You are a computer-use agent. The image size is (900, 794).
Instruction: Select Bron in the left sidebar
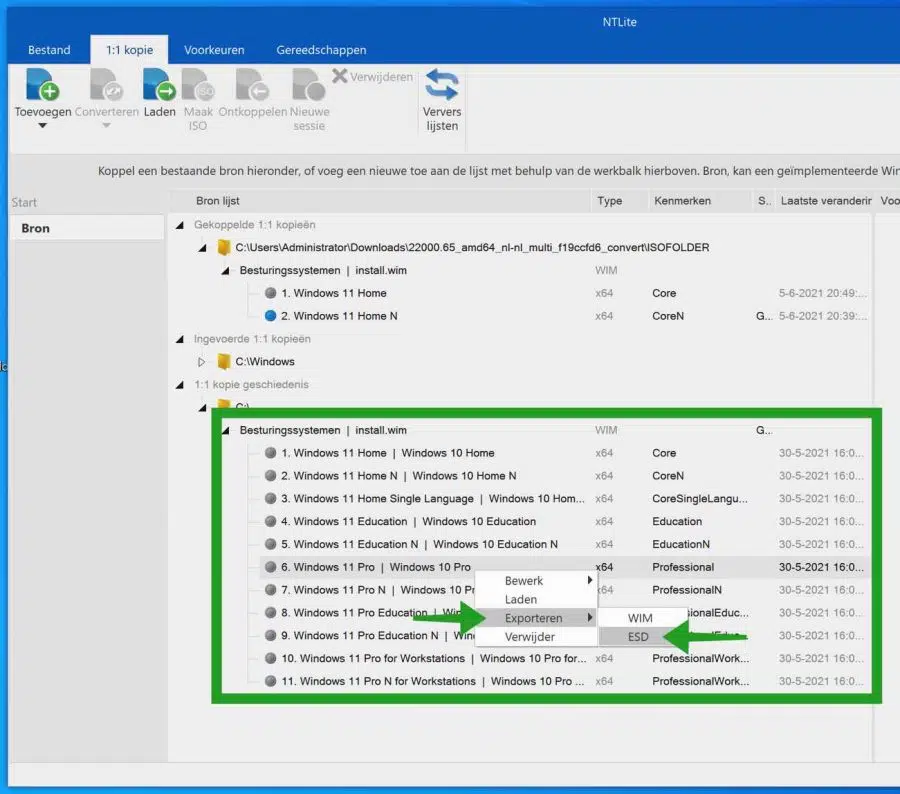tap(87, 228)
